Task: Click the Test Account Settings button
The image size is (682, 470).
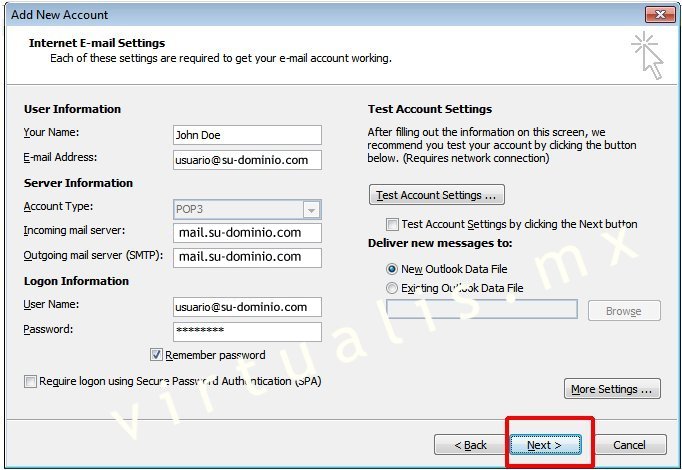Action: click(436, 195)
